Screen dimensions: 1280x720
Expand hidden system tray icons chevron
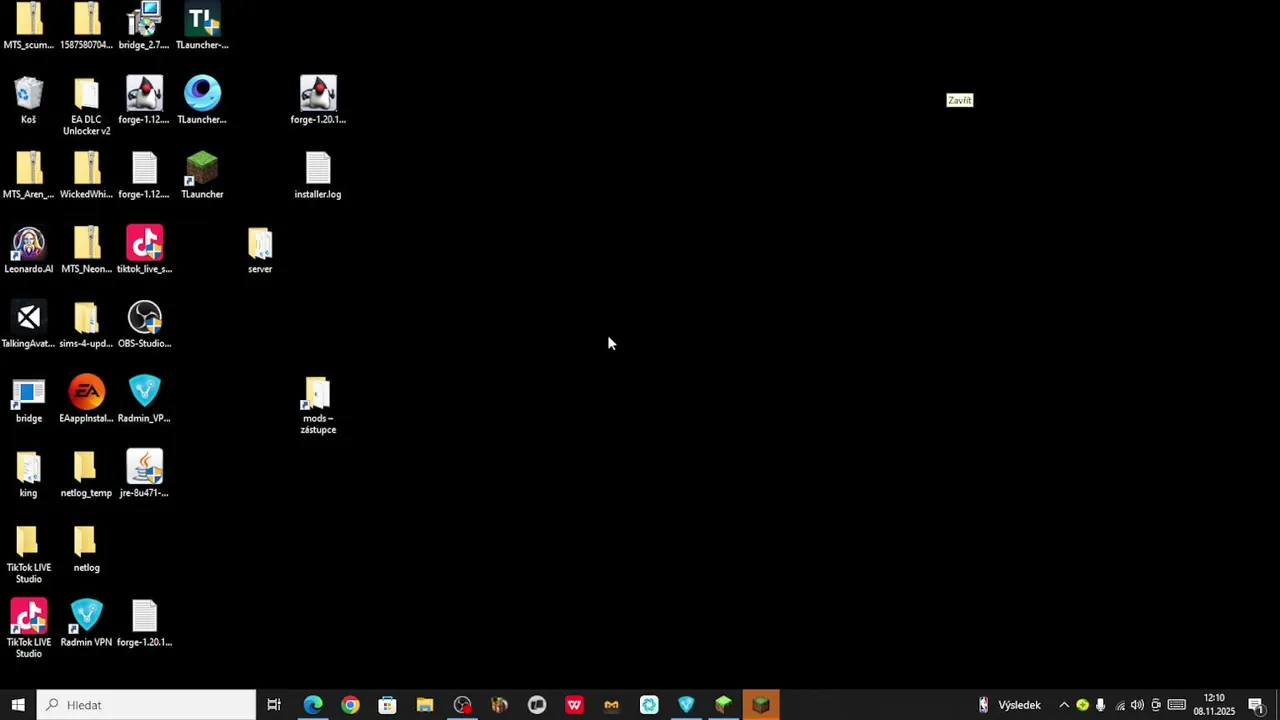coord(1064,705)
